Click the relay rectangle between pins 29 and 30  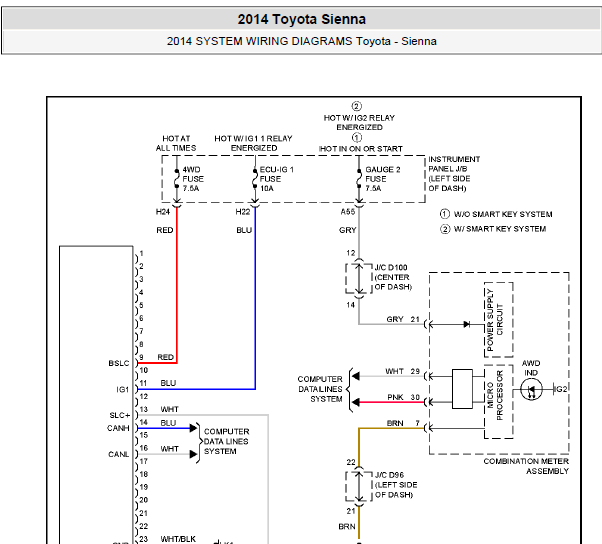point(462,389)
